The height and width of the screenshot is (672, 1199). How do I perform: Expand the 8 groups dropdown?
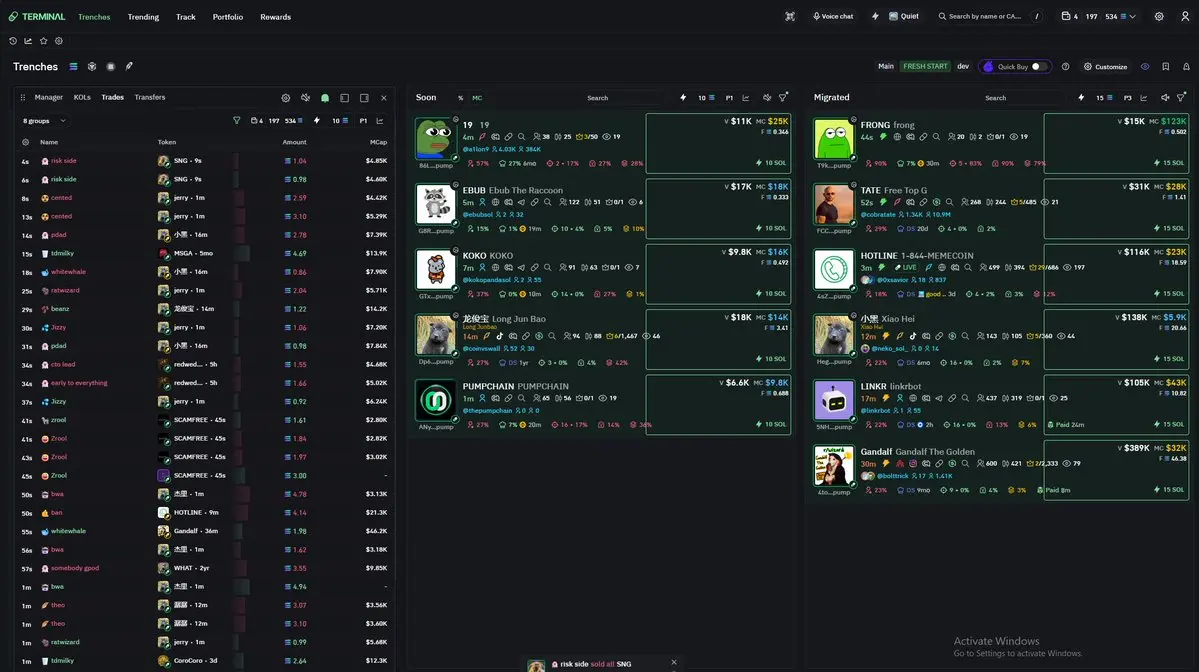coord(44,121)
